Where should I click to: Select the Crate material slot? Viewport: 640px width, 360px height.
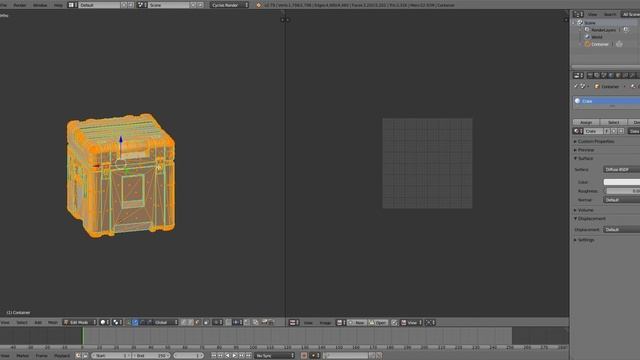(x=607, y=101)
